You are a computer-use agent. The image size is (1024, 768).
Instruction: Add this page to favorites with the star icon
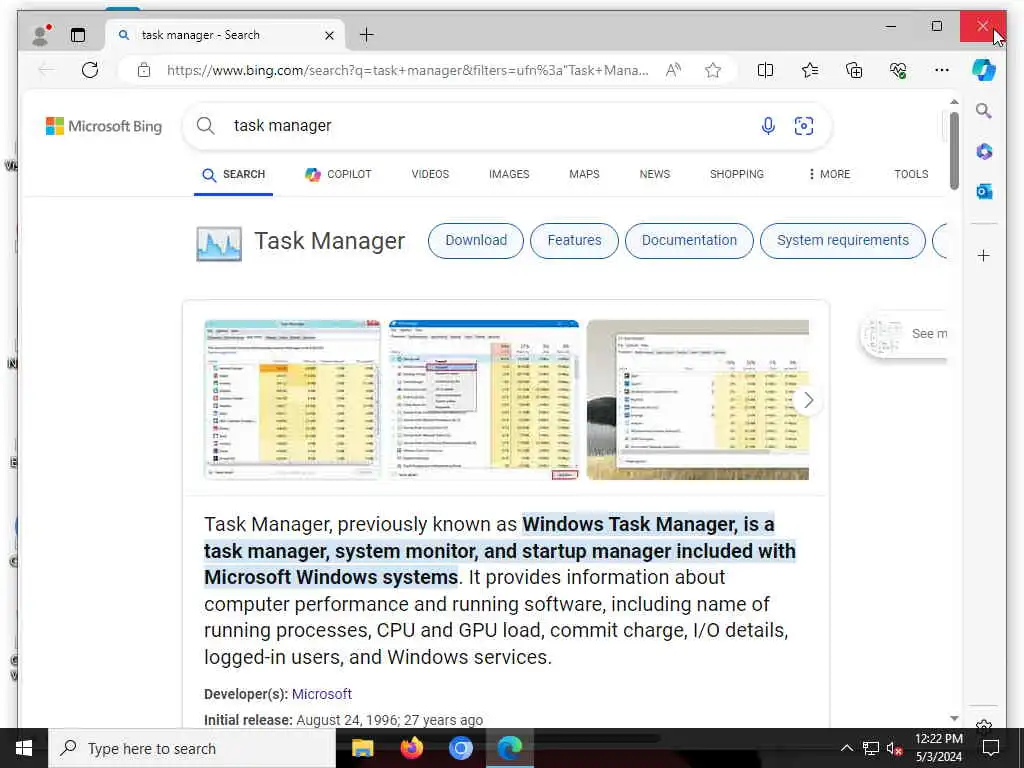click(713, 70)
